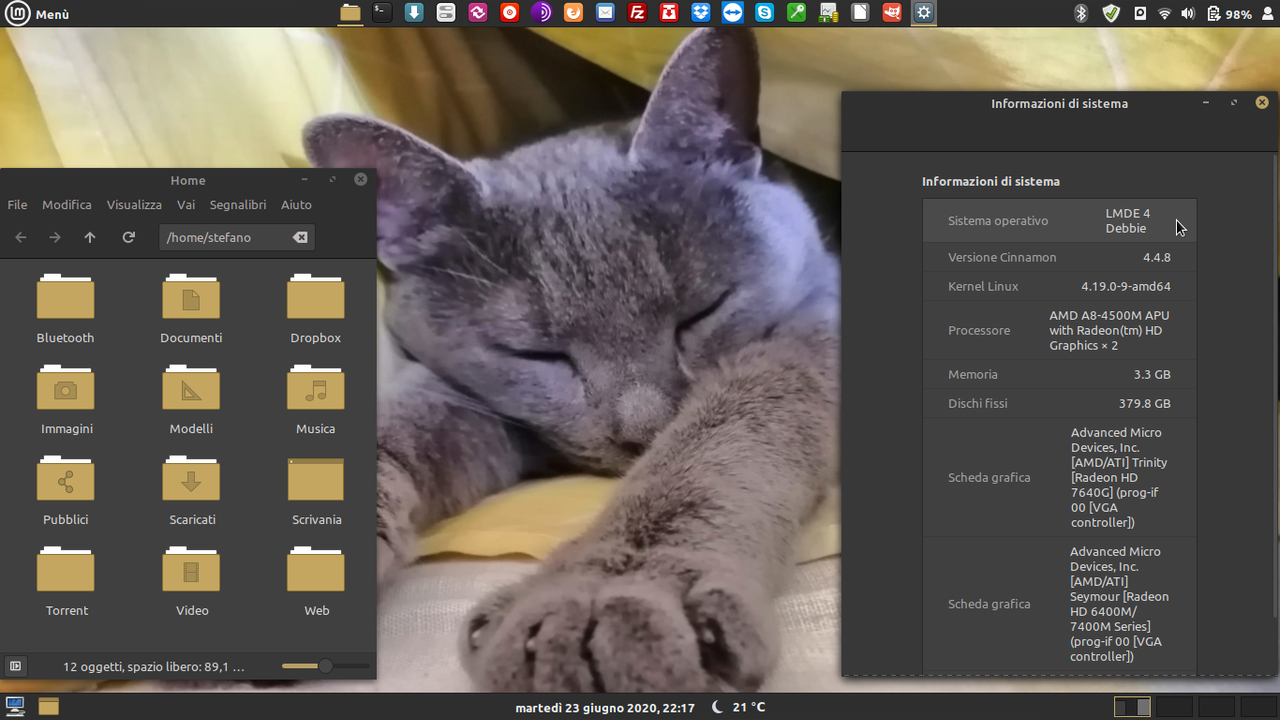Select the Scrivania folder
The height and width of the screenshot is (720, 1280).
click(316, 490)
